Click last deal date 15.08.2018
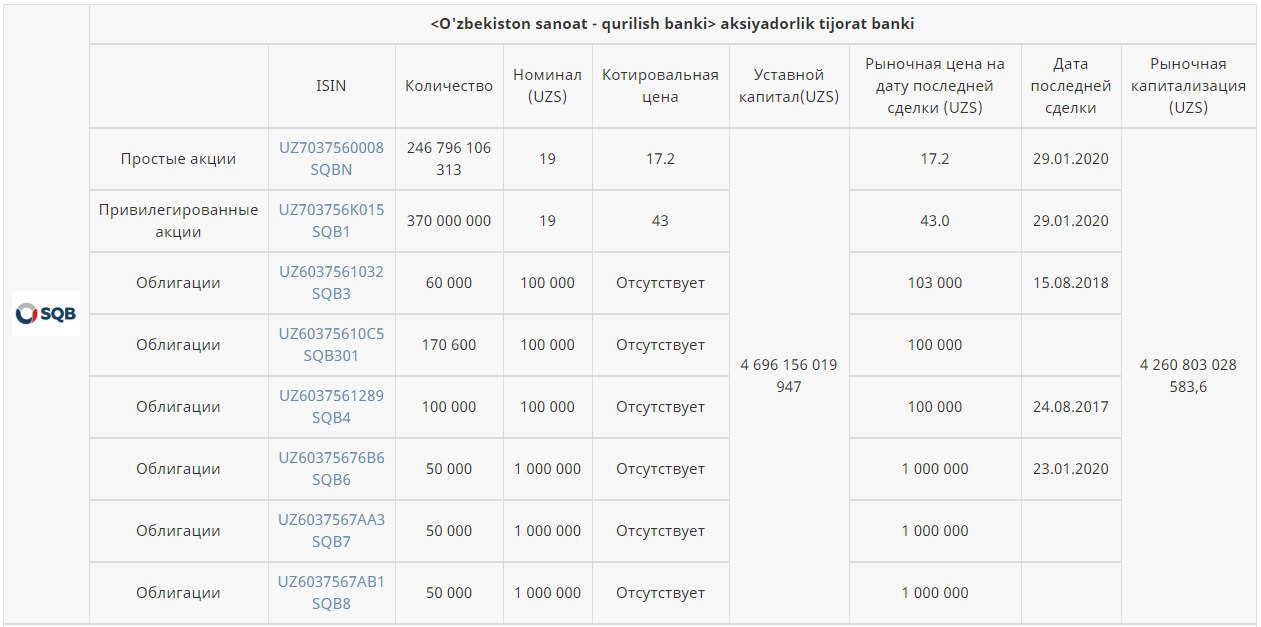This screenshot has height=627, width=1261. (1071, 283)
